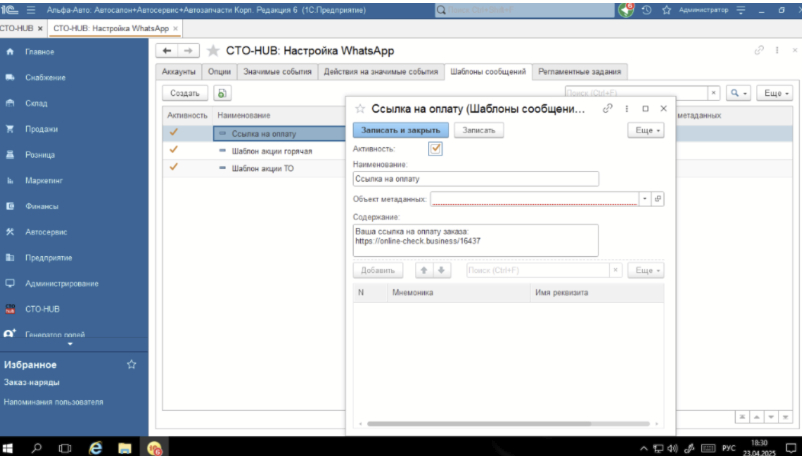The image size is (802, 456).
Task: Toggle activity checkmark for Шаблон акции ТО
Action: 174,167
